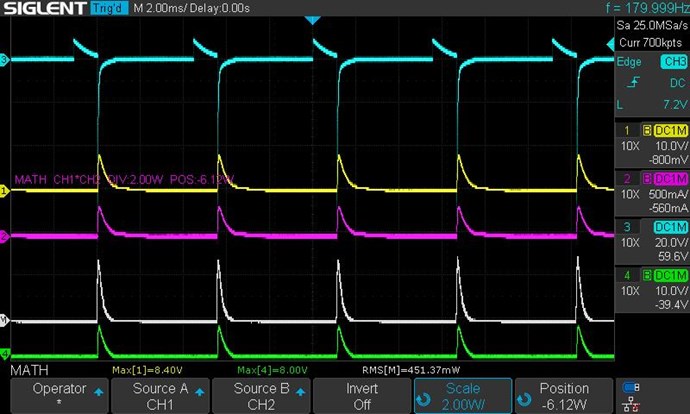Click the CH3 trigger source badge
The image size is (690, 414).
coord(674,62)
